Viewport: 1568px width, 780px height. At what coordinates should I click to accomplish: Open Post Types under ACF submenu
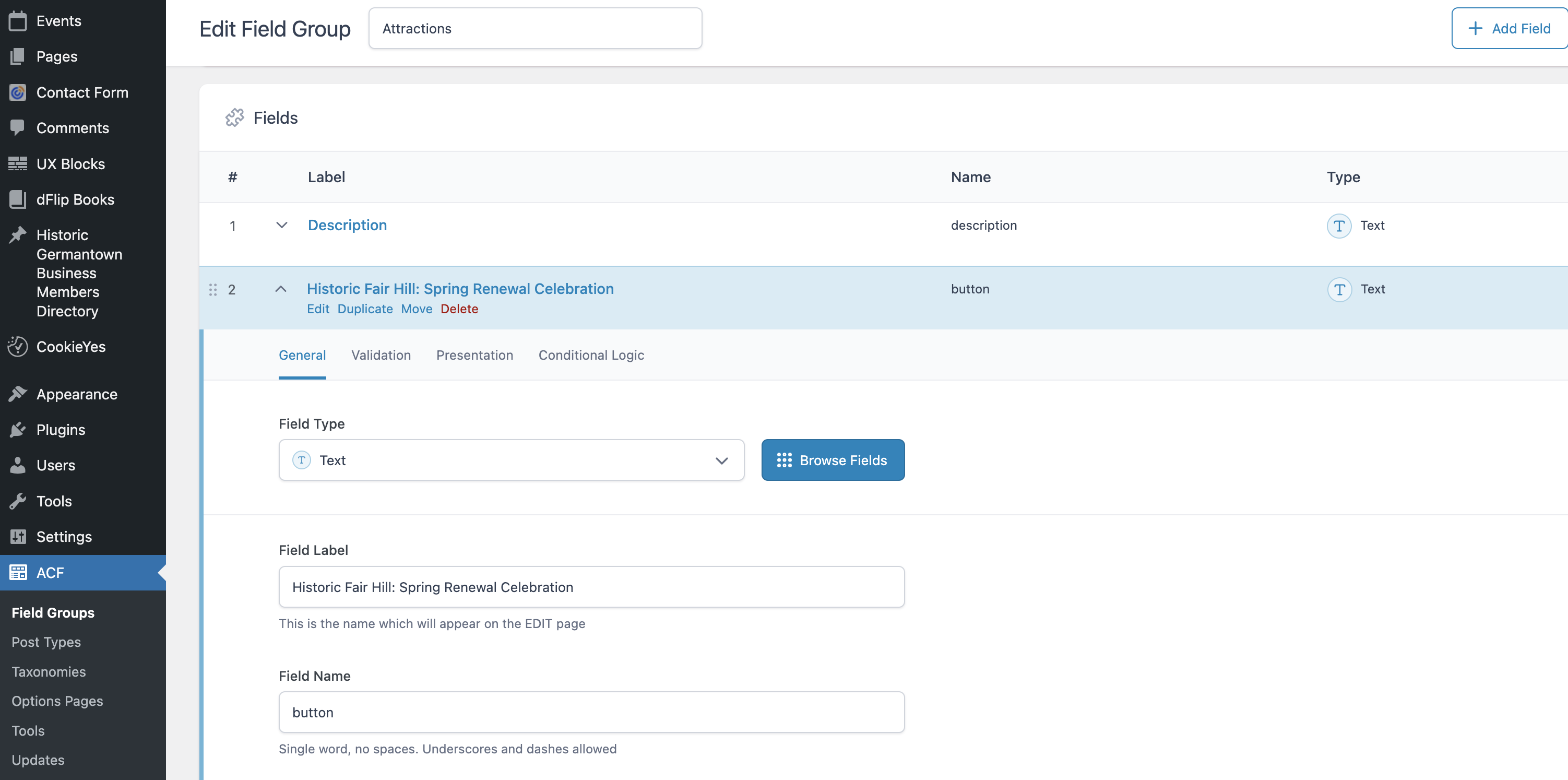(46, 642)
